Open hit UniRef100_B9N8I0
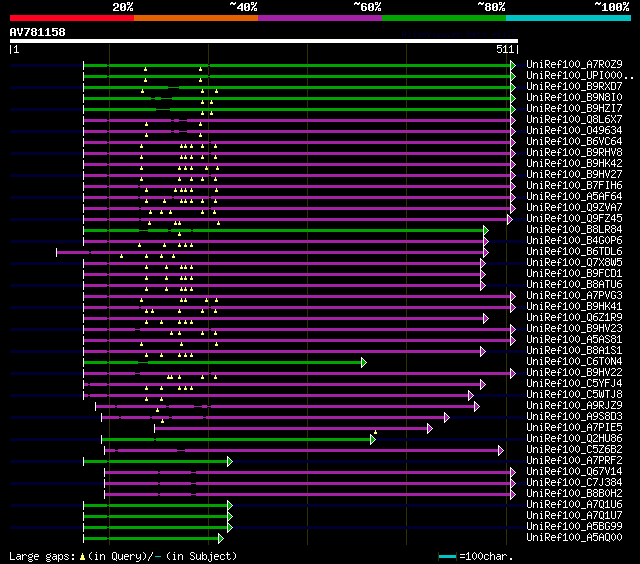This screenshot has height=564, width=640. click(x=574, y=98)
